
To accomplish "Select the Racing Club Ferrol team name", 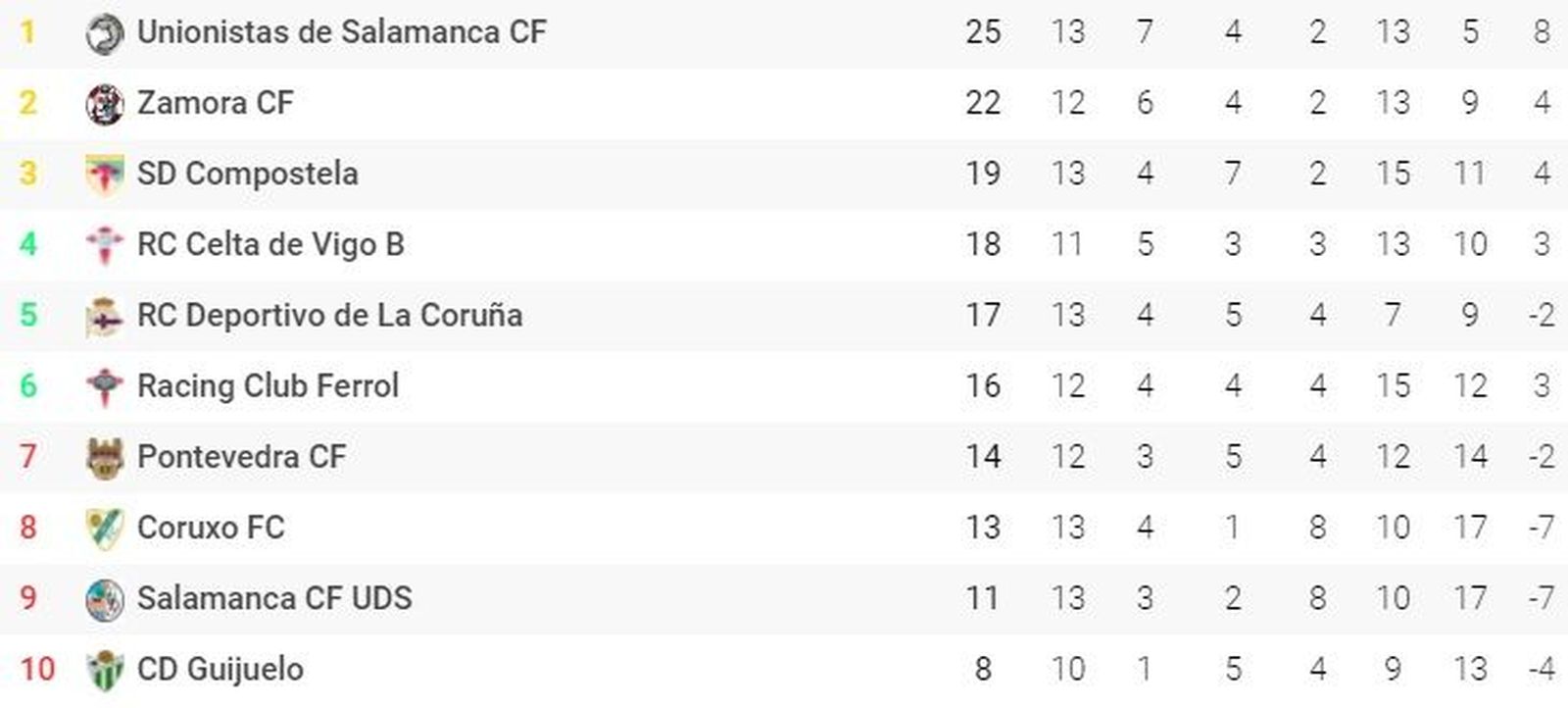I will tap(268, 385).
